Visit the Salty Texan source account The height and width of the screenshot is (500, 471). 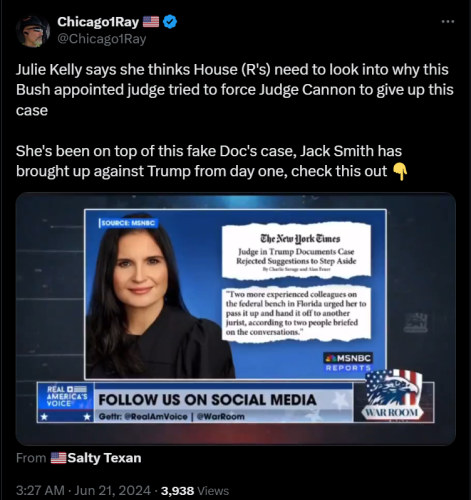104,458
